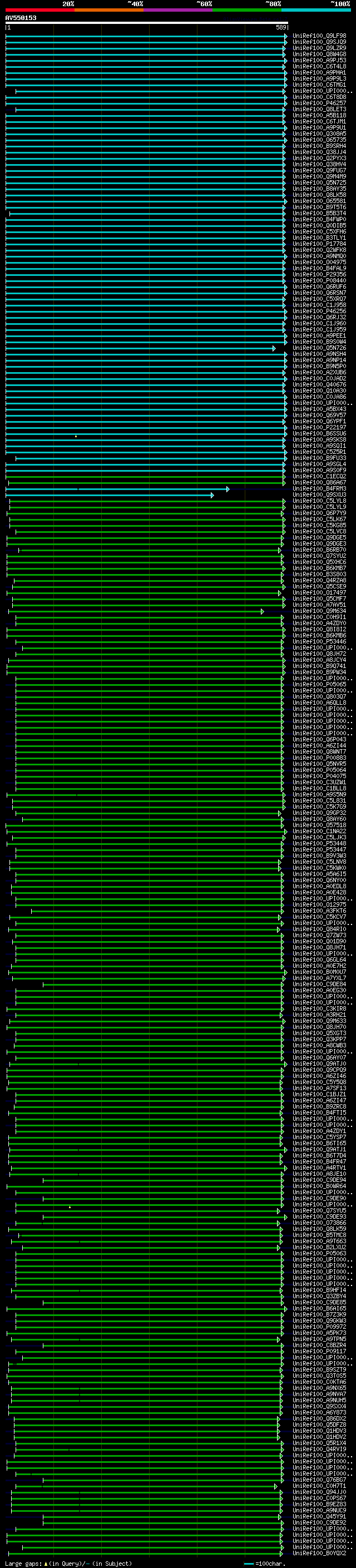356x1568 pixels.
Task: Select the UniRef100_P53446 label
Action: point(319,641)
